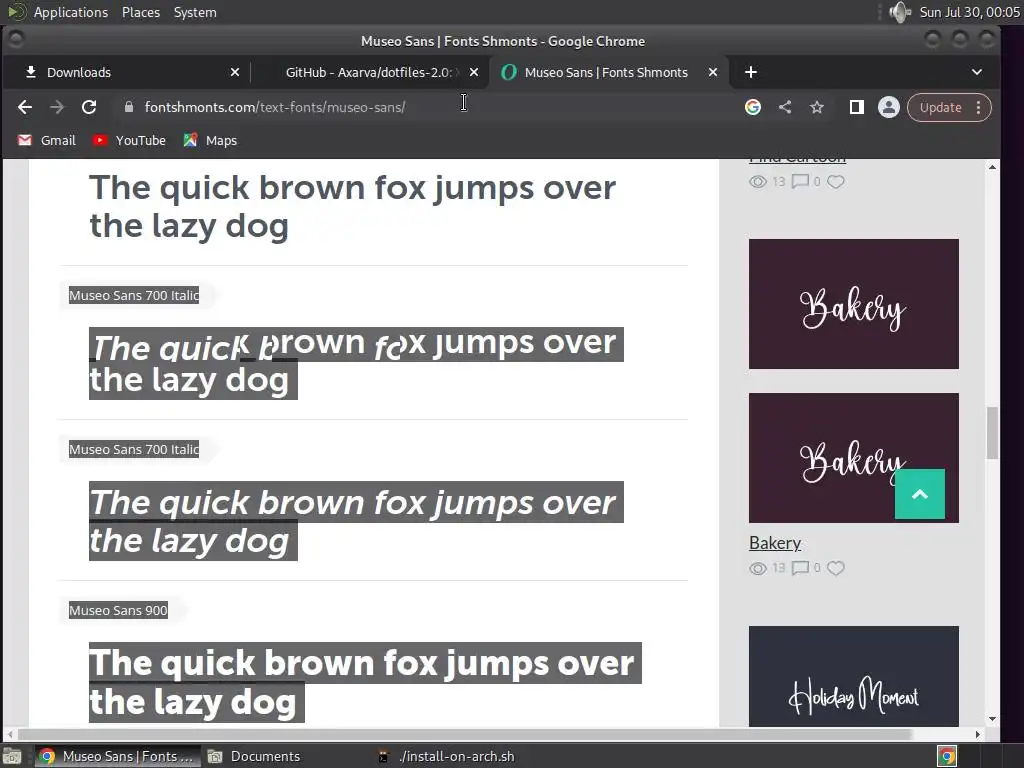
Task: Open the Places menu
Action: coord(141,12)
